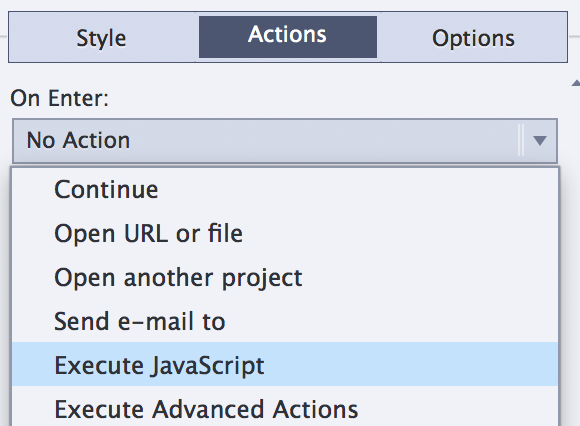Image resolution: width=580 pixels, height=426 pixels.
Task: Collapse the On Enter action list
Action: coord(540,141)
